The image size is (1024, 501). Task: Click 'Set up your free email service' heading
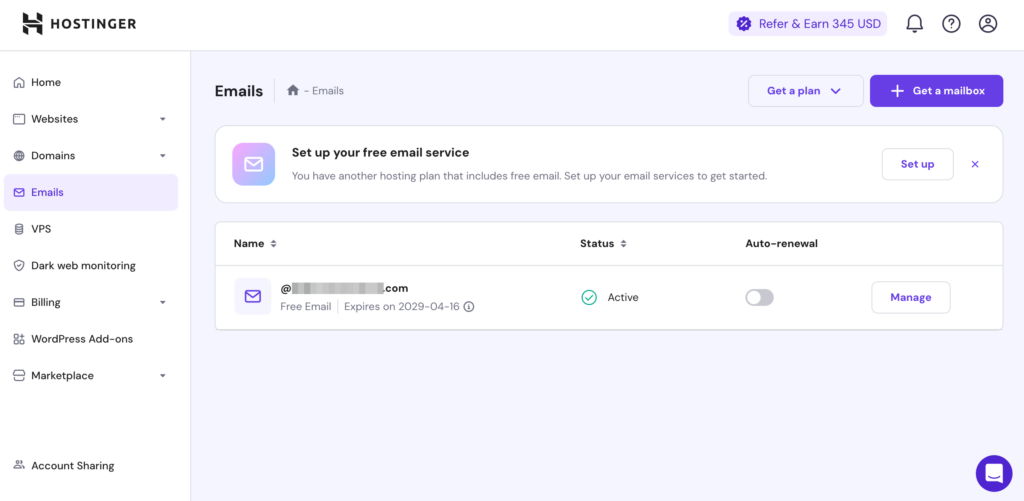tap(381, 153)
